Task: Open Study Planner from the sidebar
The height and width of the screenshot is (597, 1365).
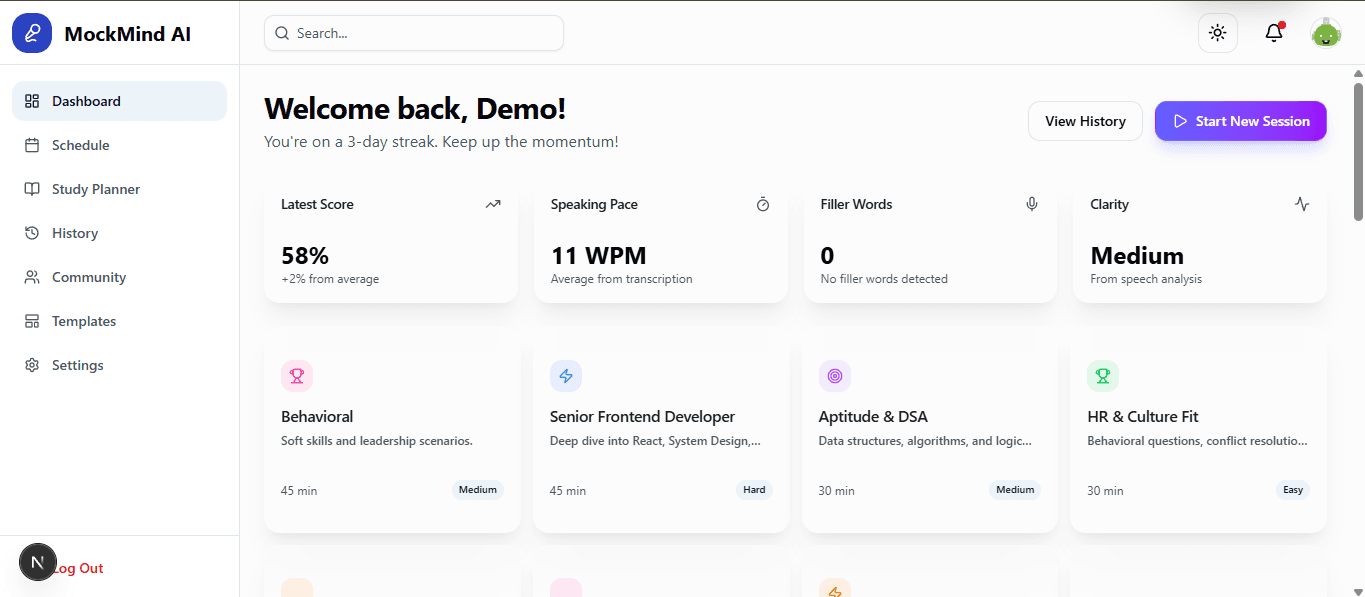Action: tap(95, 189)
